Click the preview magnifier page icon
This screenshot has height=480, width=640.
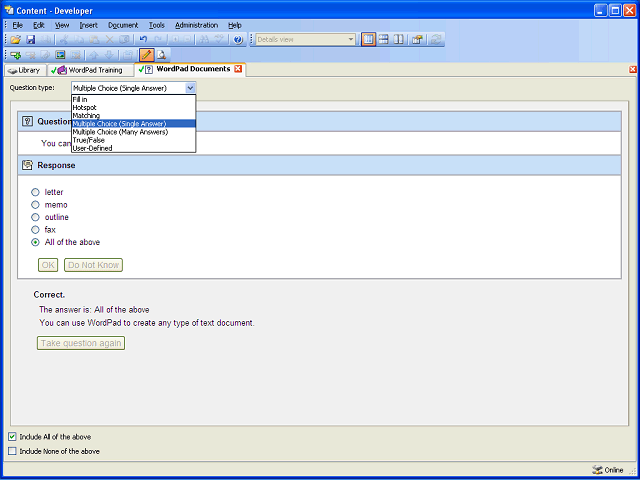(162, 55)
